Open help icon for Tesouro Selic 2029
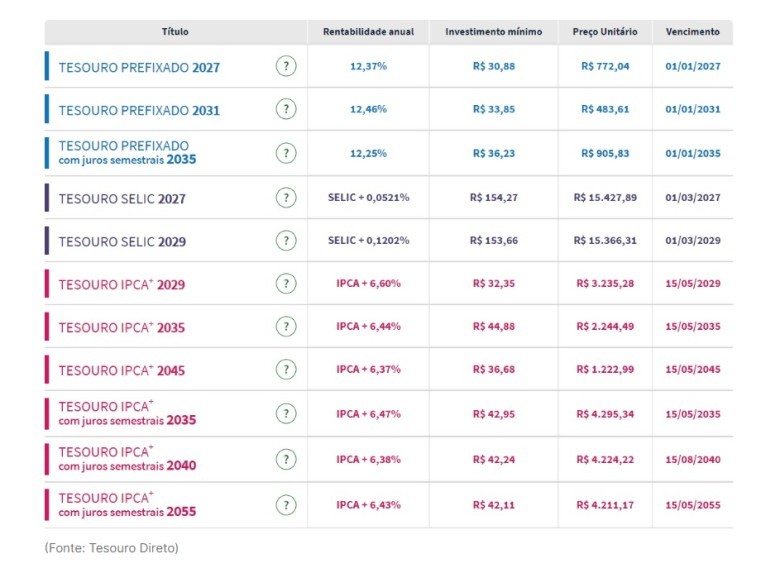 286,241
